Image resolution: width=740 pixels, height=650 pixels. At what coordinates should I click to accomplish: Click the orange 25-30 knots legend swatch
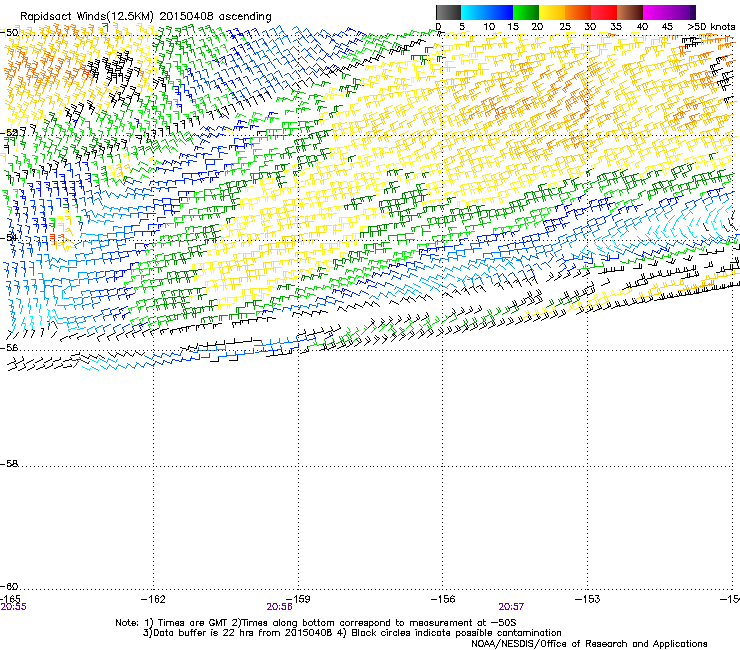tap(578, 12)
